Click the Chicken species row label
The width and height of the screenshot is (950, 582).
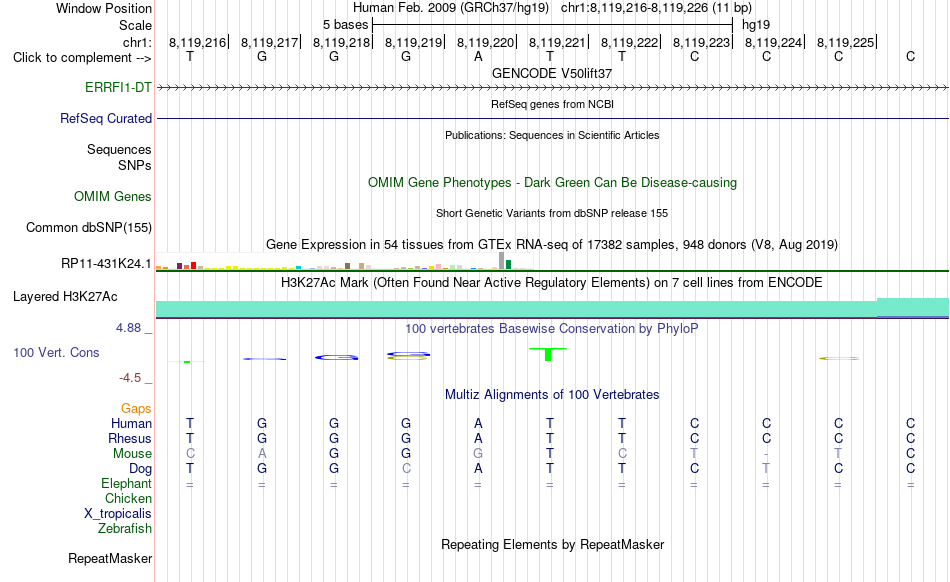coord(128,498)
